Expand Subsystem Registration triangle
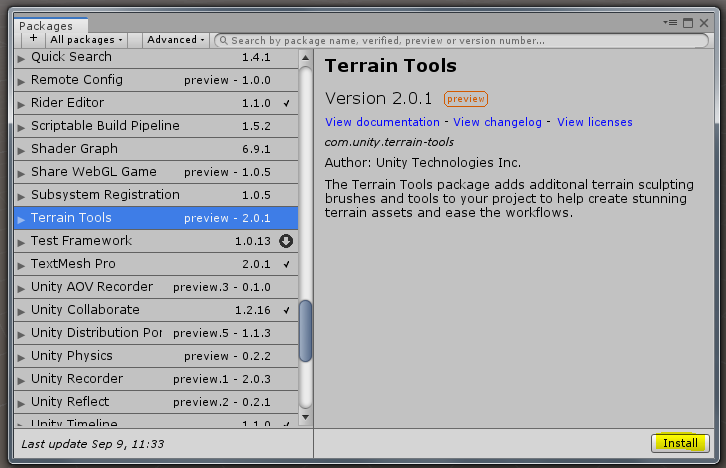 pyautogui.click(x=21, y=196)
